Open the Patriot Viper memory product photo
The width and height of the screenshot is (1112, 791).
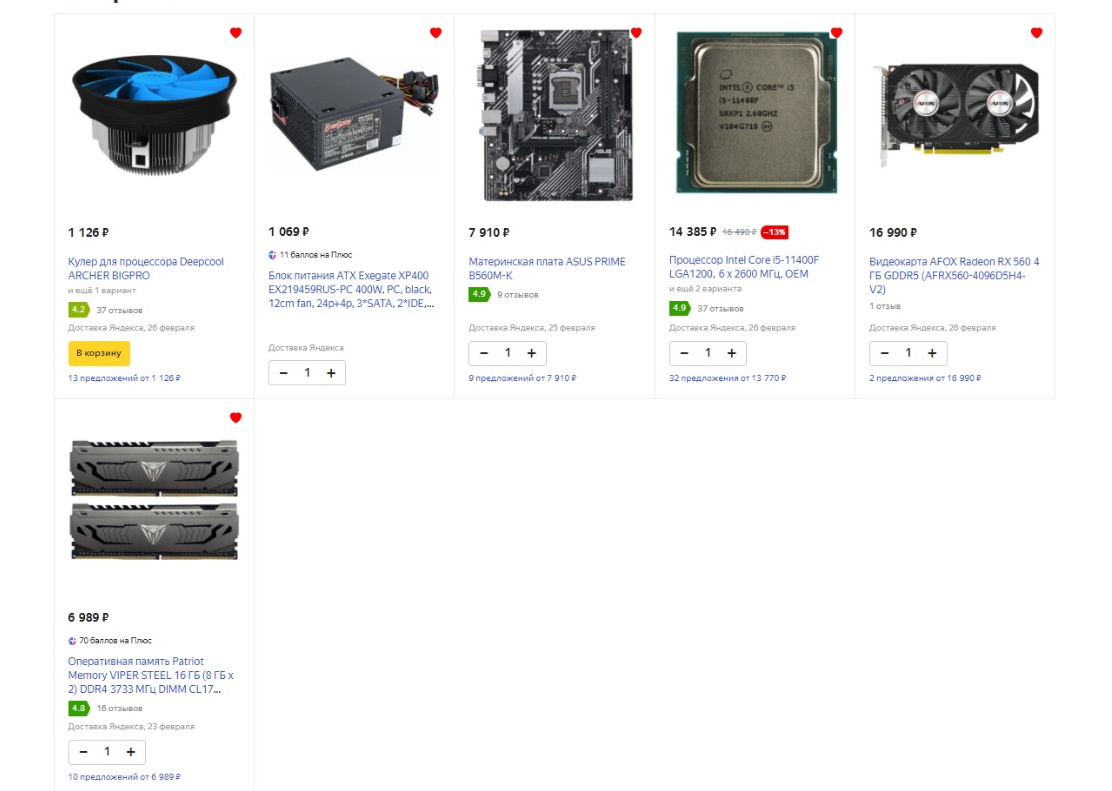(x=154, y=499)
